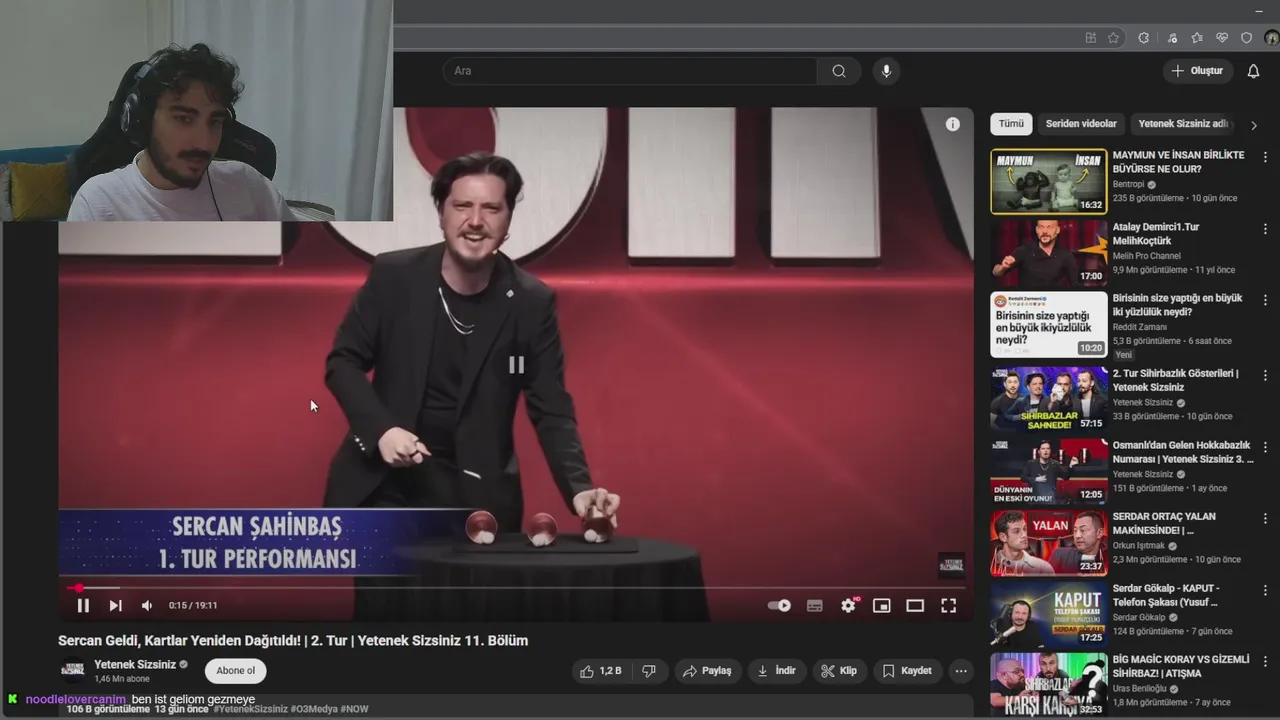Click the Paylaş share button
1280x720 pixels.
pyautogui.click(x=707, y=671)
